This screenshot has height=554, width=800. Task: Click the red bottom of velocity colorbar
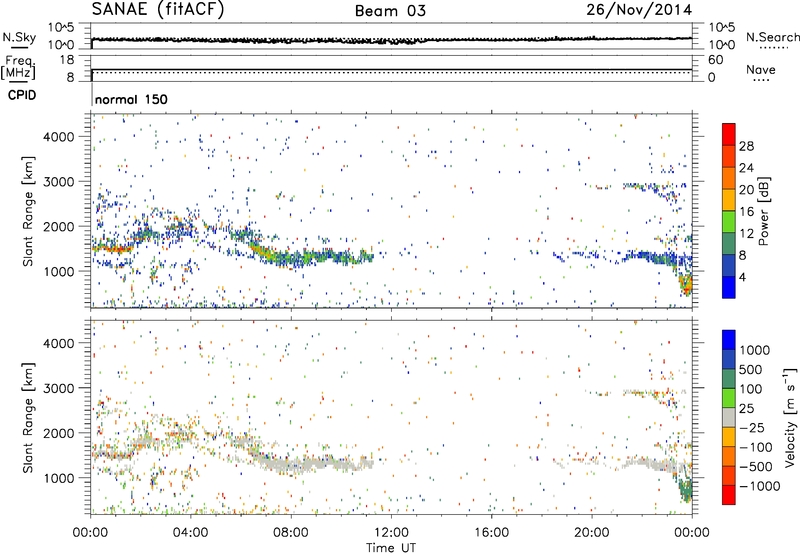[729, 495]
